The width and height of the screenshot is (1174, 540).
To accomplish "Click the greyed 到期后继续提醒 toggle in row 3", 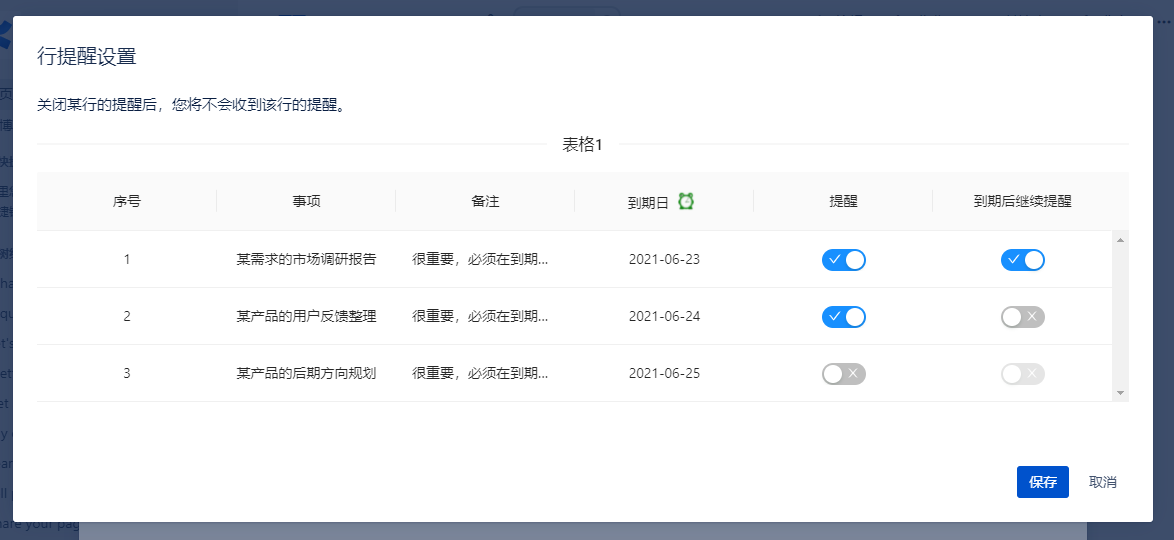I will (1022, 374).
